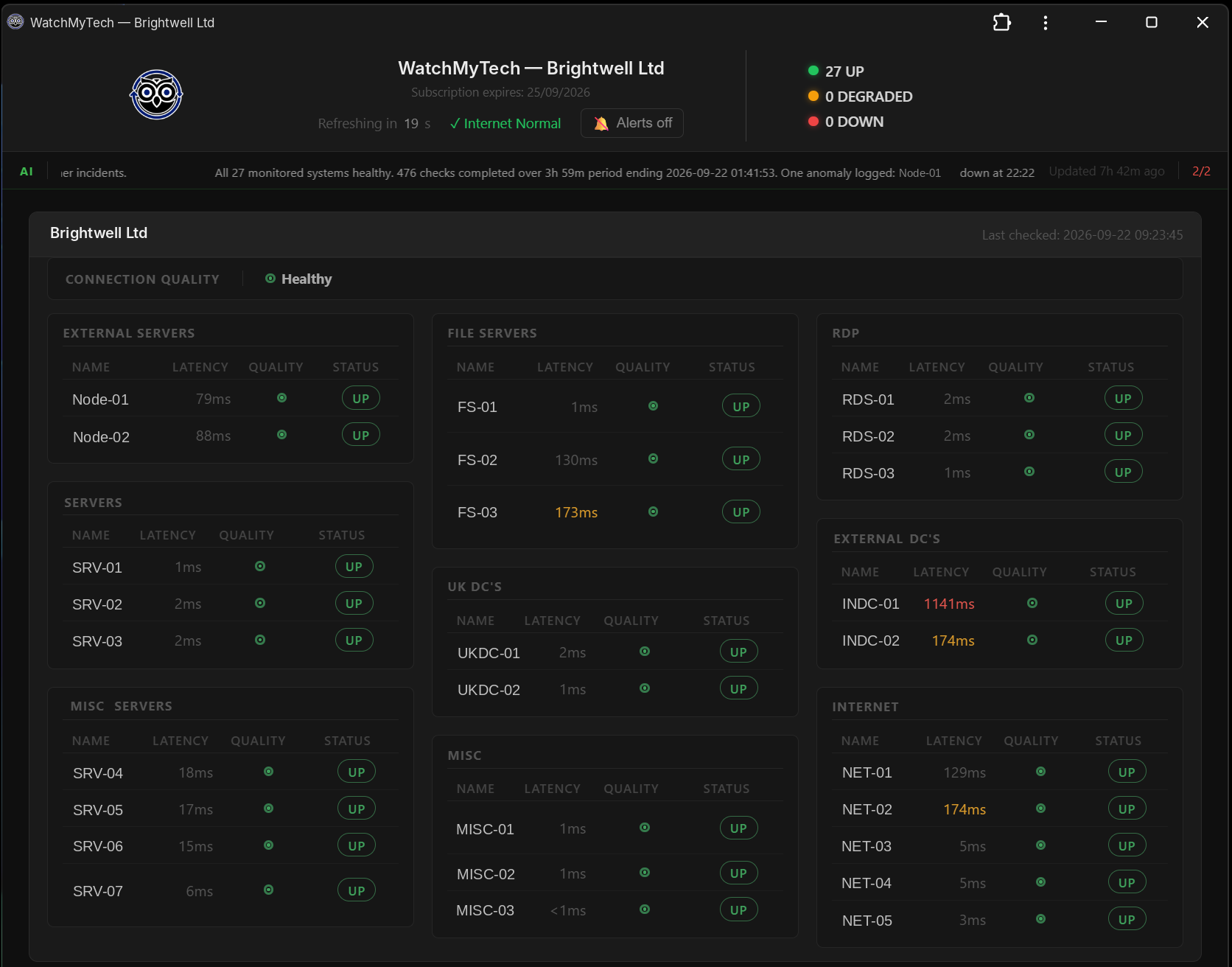Viewport: 1232px width, 967px height.
Task: Click INDC-02 quality indicator dot
Action: point(1032,640)
